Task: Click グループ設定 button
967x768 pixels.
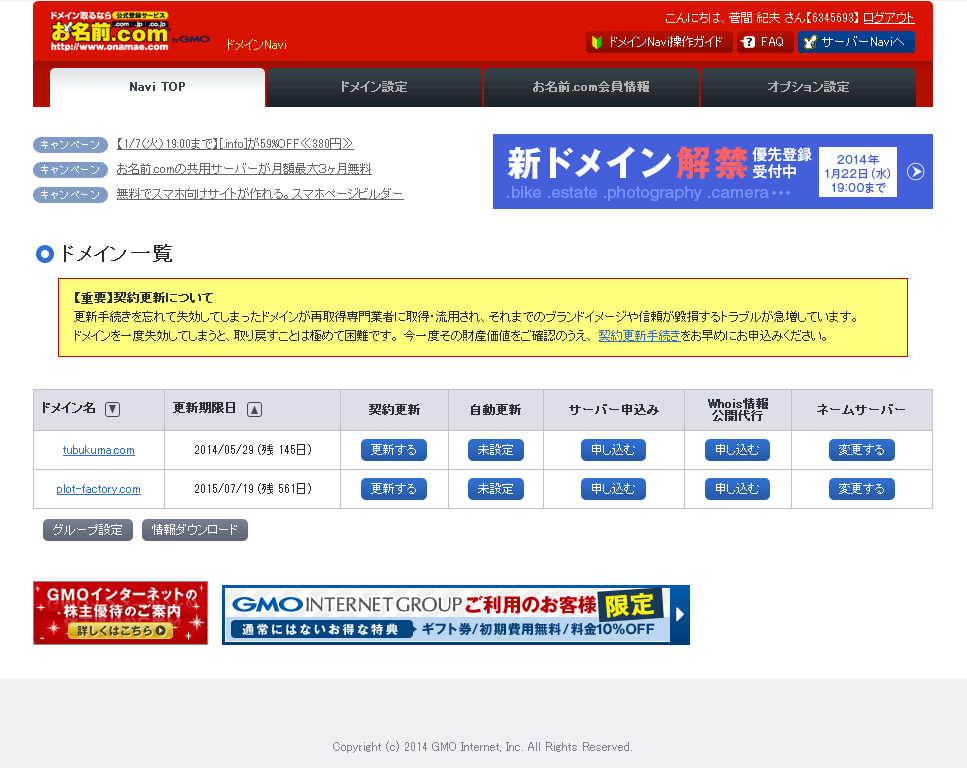Action: click(x=88, y=530)
